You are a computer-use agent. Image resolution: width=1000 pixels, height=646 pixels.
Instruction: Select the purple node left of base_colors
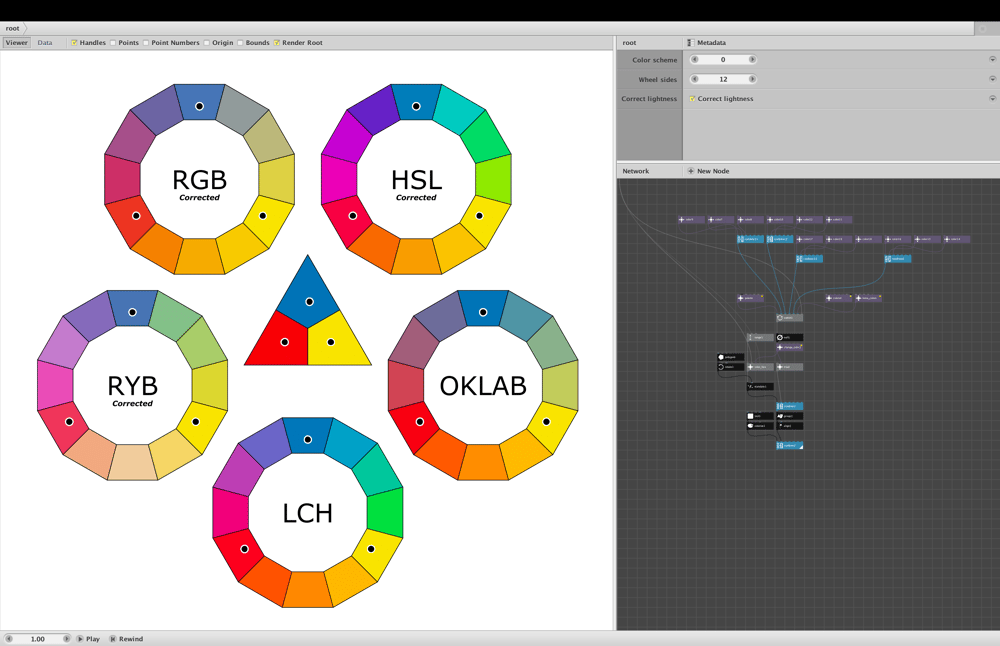coord(839,298)
